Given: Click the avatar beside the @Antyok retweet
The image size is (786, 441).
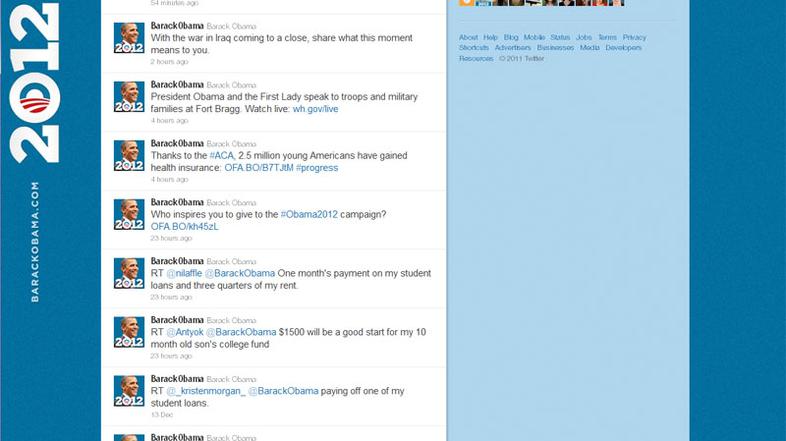Looking at the screenshot, I should 129,332.
